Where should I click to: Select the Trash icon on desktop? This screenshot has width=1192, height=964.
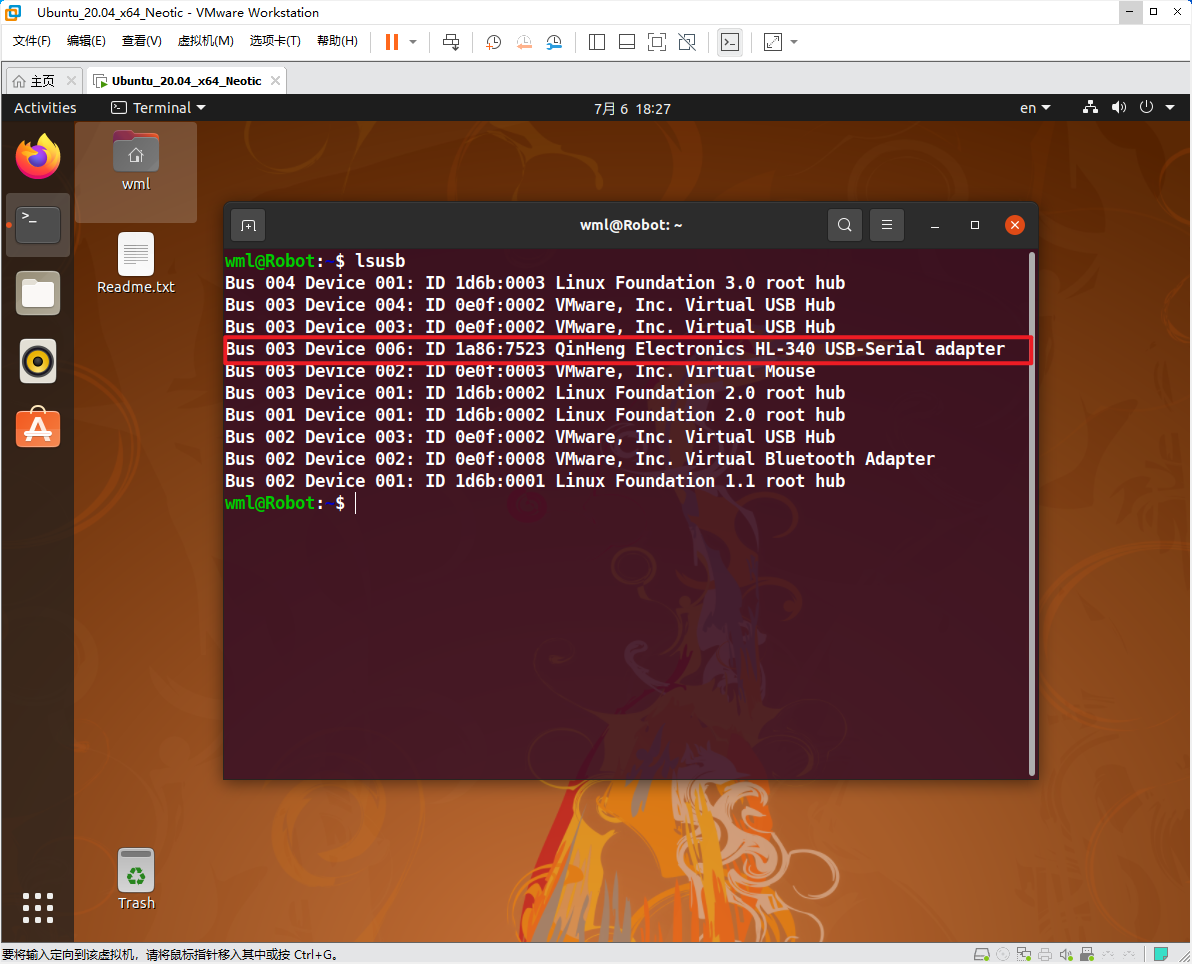(x=136, y=880)
